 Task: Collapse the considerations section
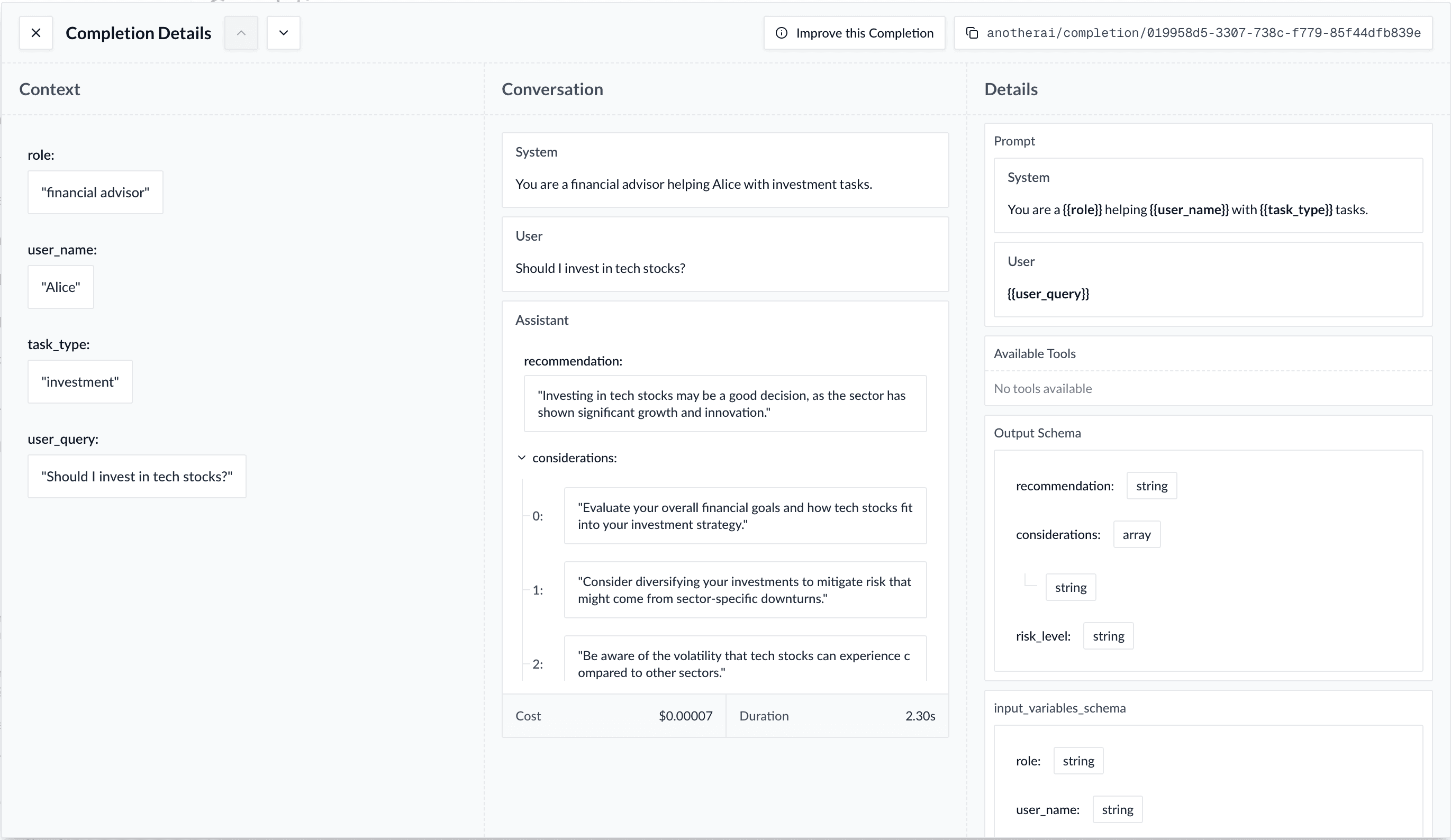(x=521, y=458)
